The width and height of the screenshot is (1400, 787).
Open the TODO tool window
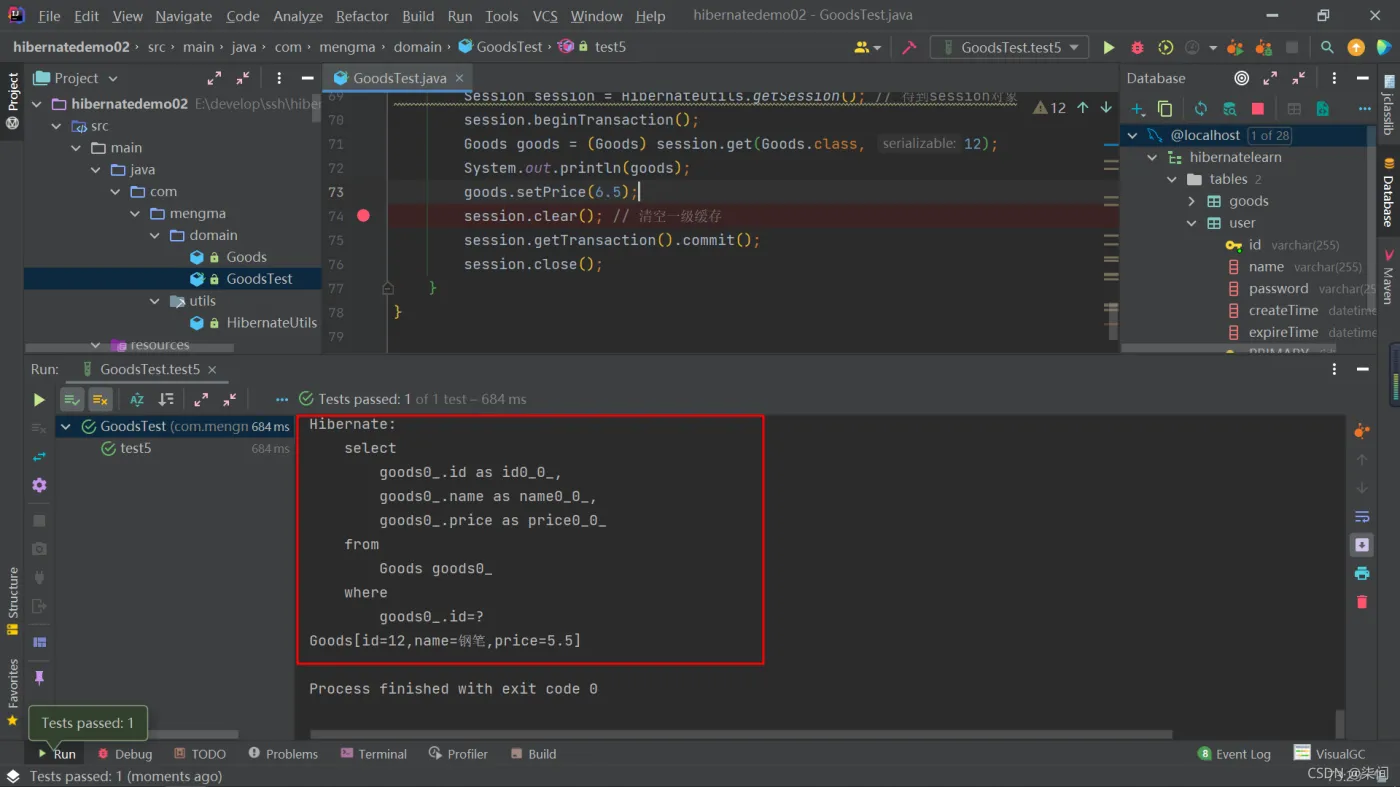pyautogui.click(x=200, y=754)
